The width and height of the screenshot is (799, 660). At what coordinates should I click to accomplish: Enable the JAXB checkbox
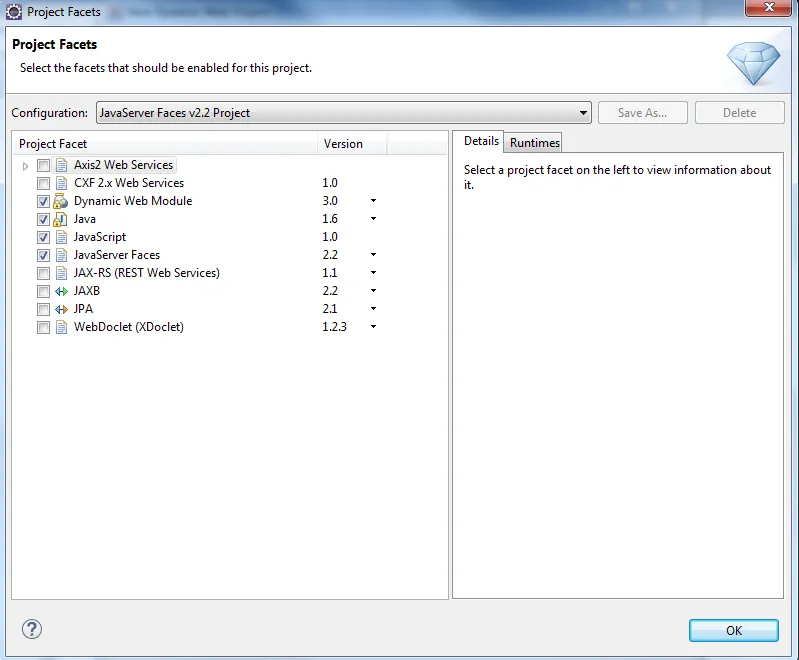pos(43,292)
